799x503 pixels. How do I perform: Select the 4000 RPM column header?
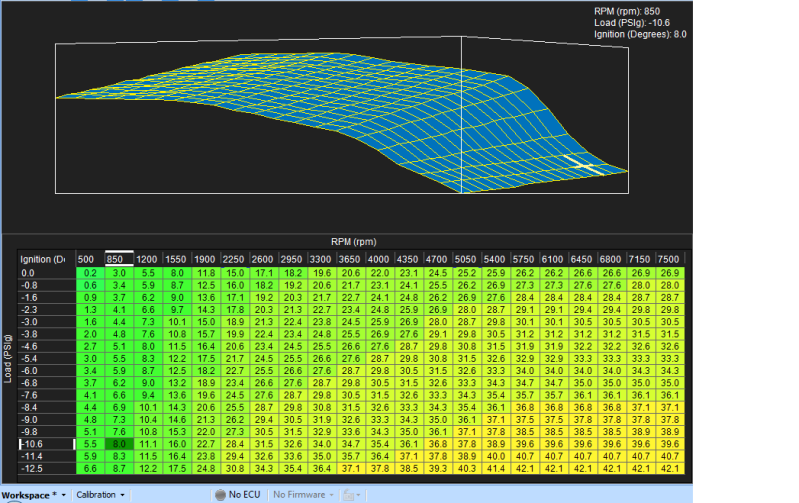coord(379,259)
